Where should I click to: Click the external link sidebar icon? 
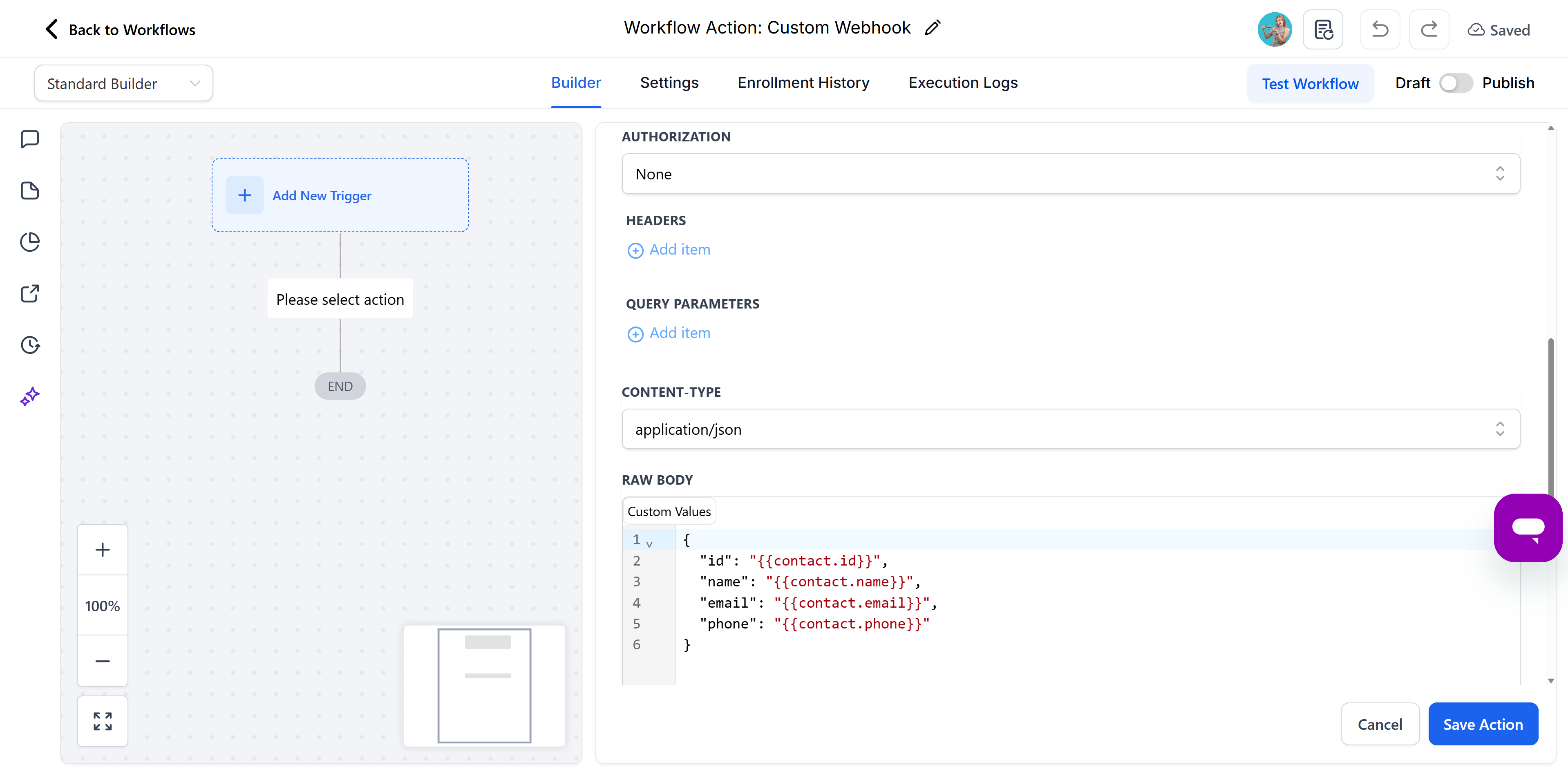point(29,293)
